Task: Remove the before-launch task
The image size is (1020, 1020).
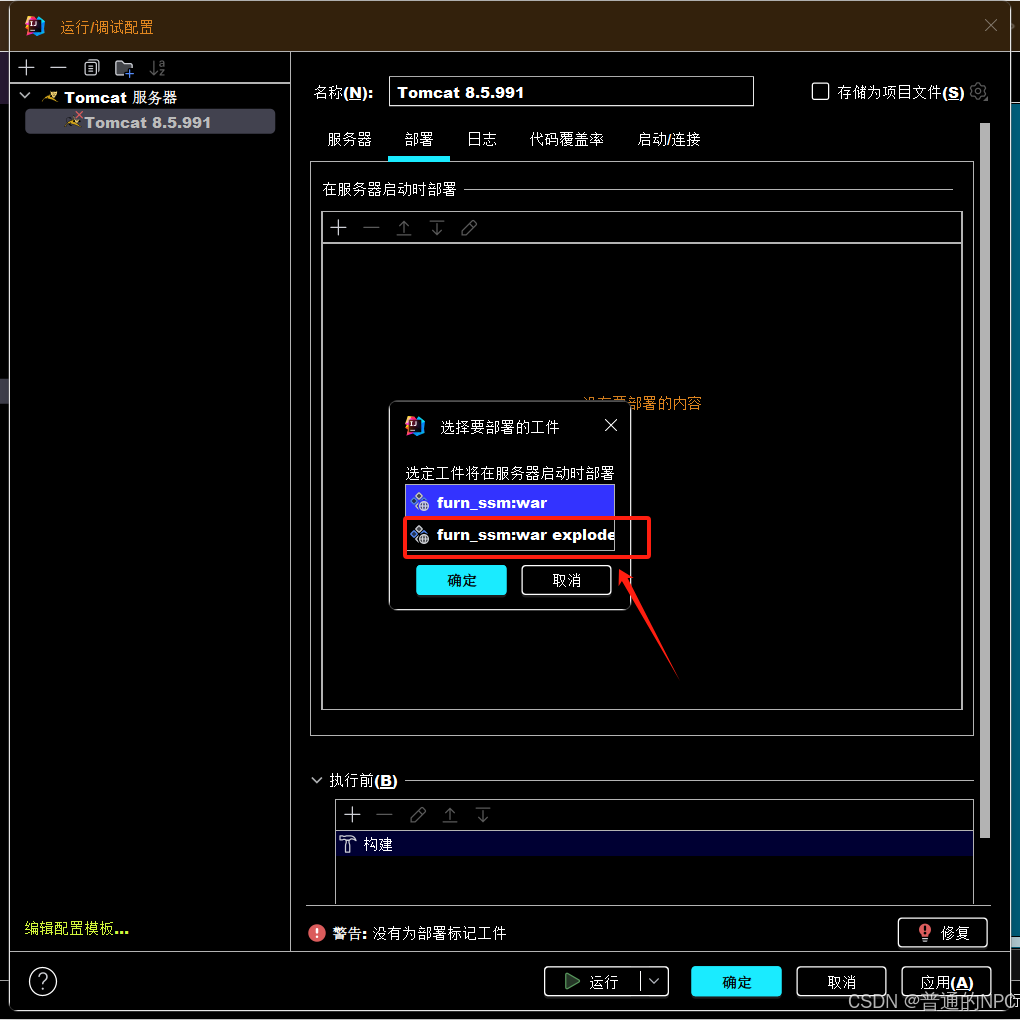Action: click(384, 814)
